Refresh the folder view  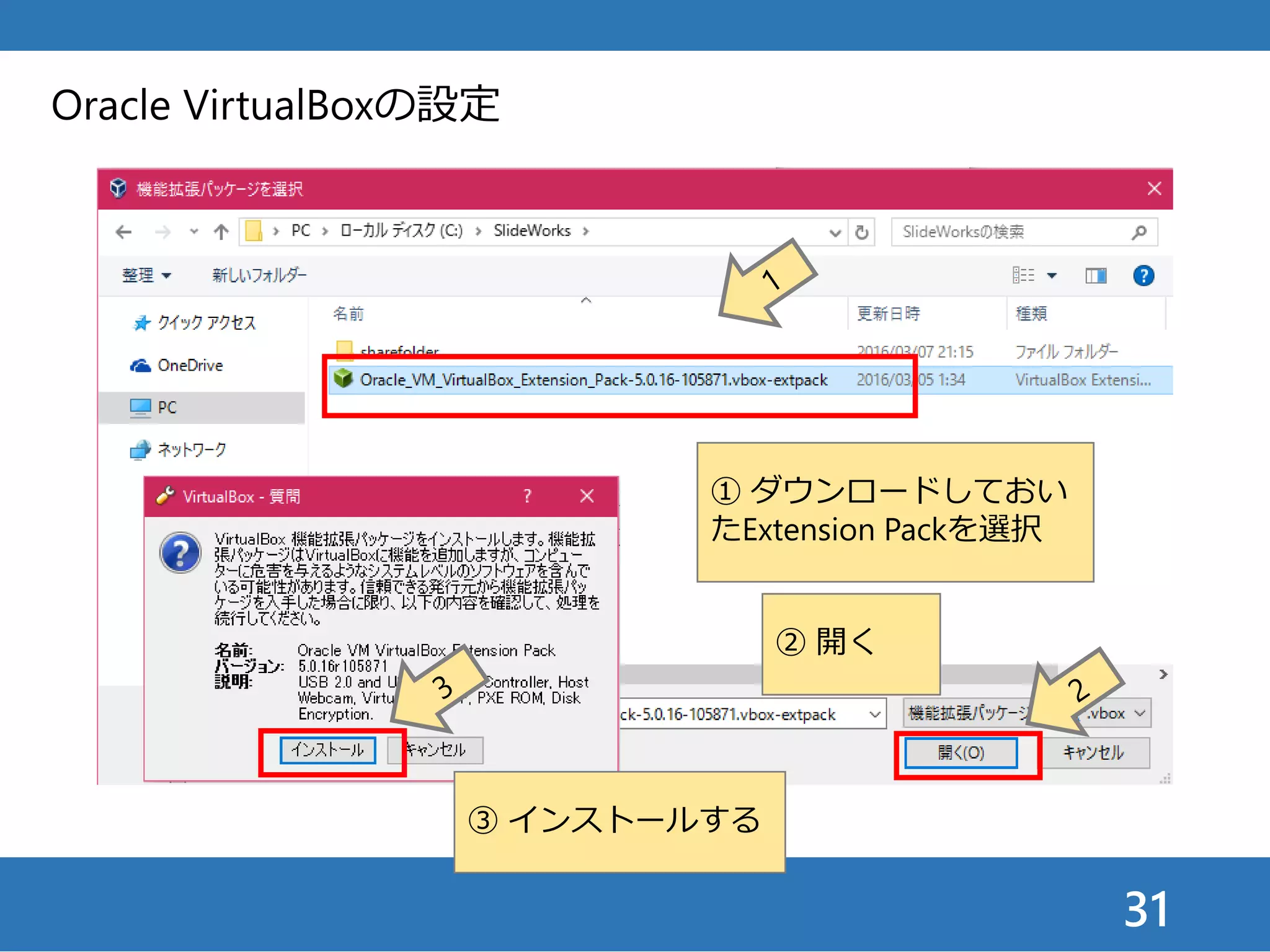861,232
